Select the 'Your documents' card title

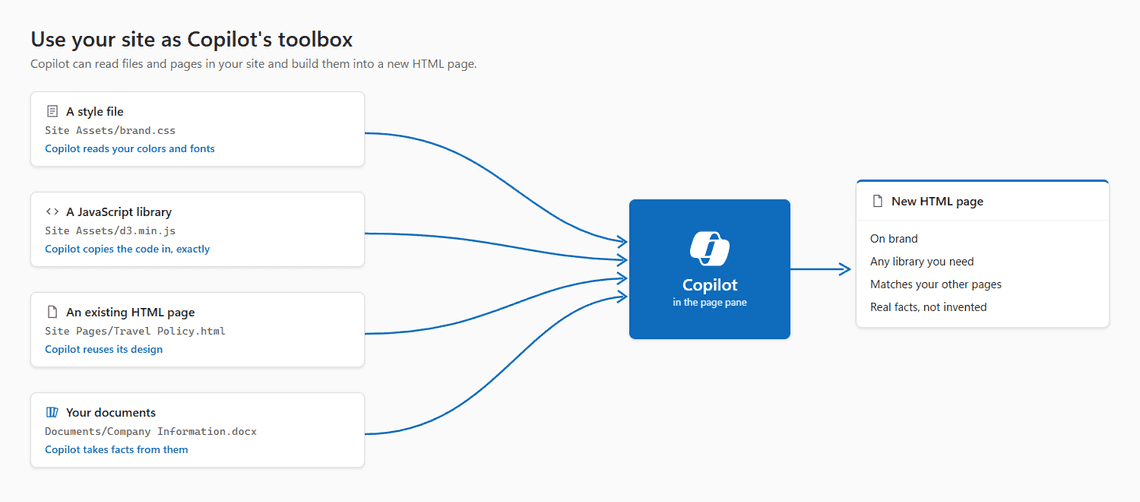111,413
